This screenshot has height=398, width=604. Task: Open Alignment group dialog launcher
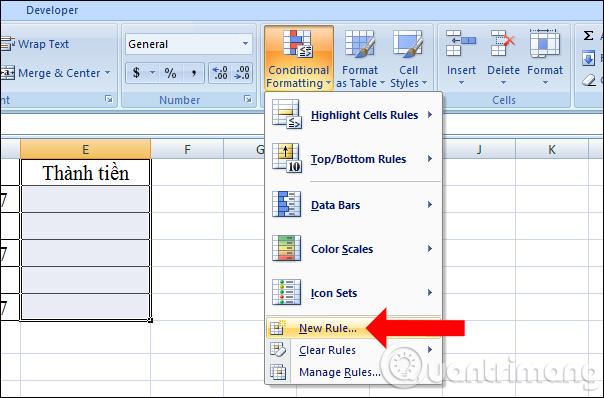109,99
